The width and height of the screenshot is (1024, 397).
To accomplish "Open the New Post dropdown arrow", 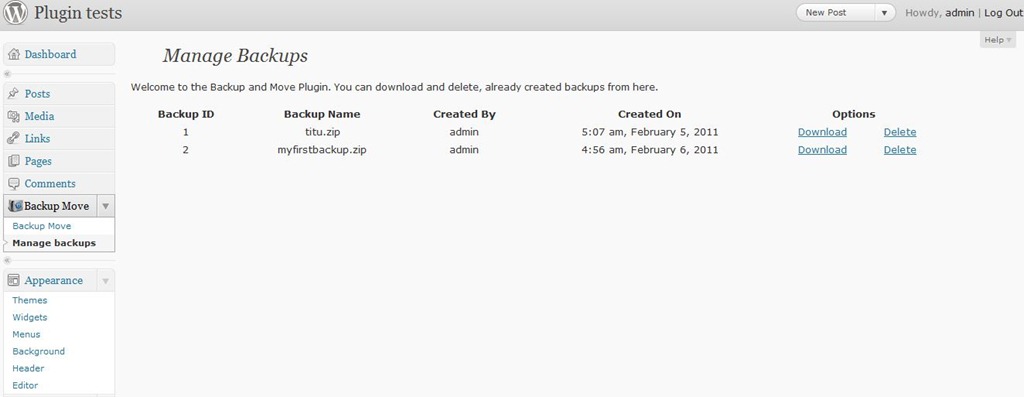I will pyautogui.click(x=885, y=12).
